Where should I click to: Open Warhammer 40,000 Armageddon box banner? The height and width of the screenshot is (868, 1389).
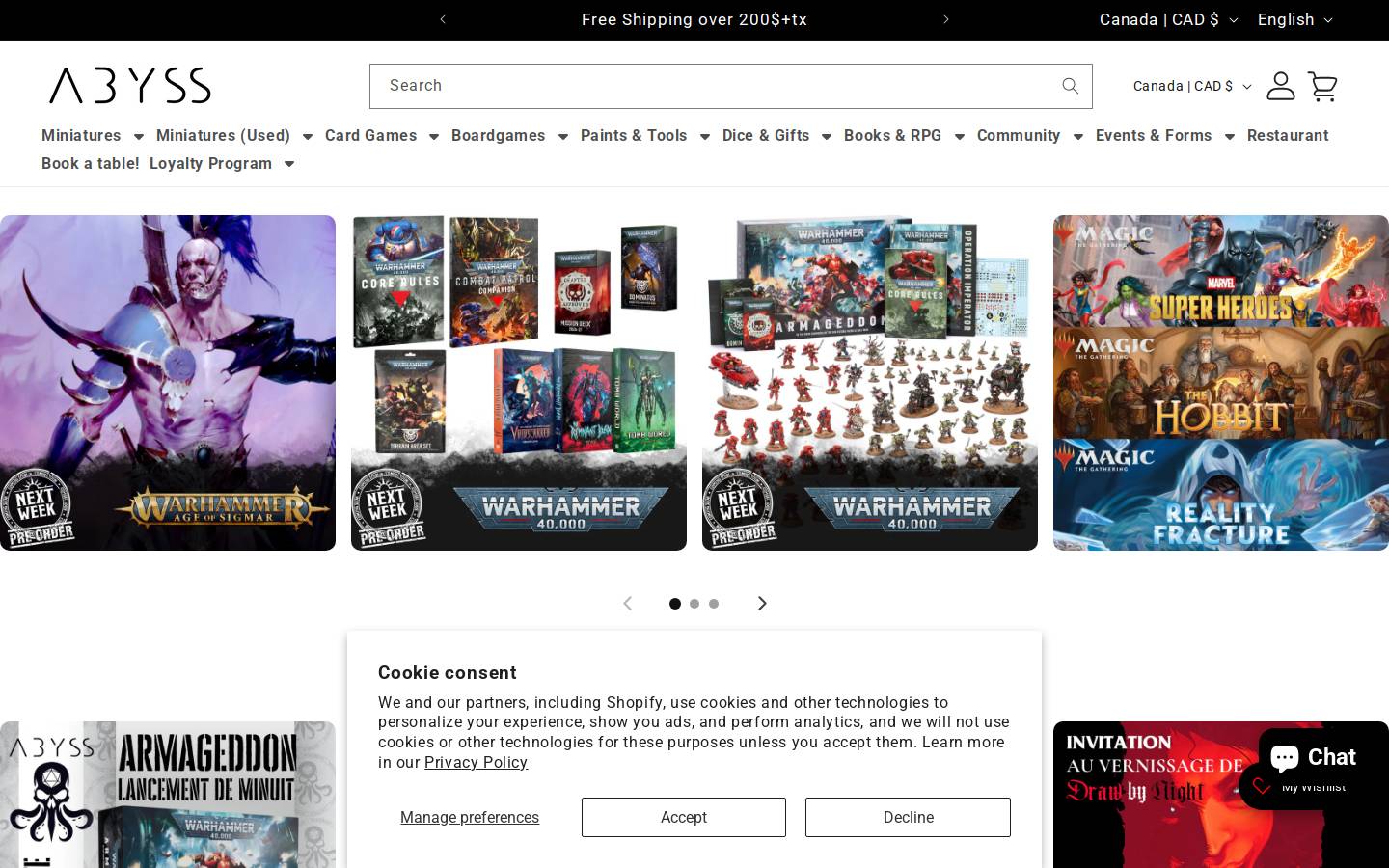[x=870, y=383]
